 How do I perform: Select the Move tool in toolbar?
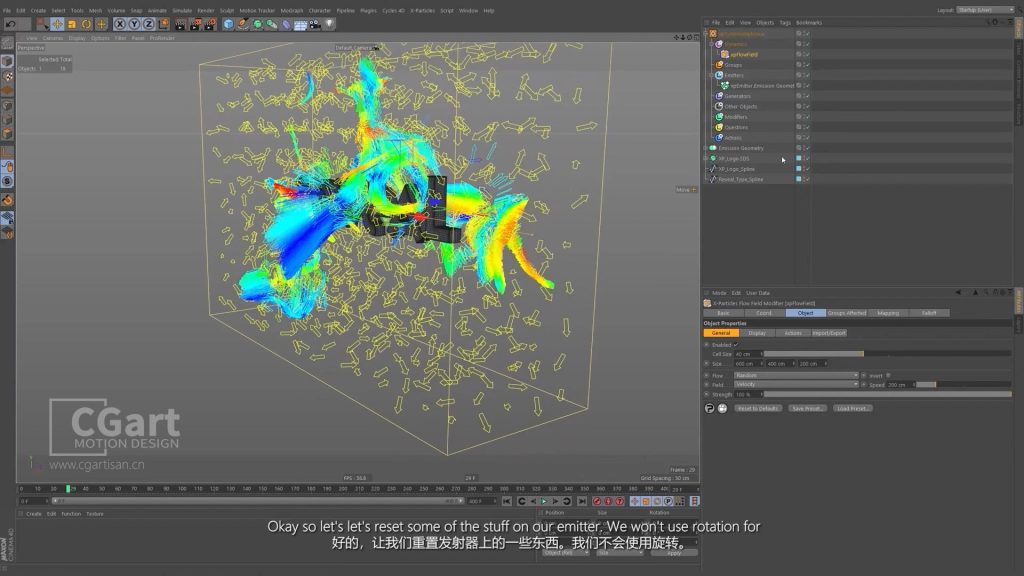click(x=57, y=24)
